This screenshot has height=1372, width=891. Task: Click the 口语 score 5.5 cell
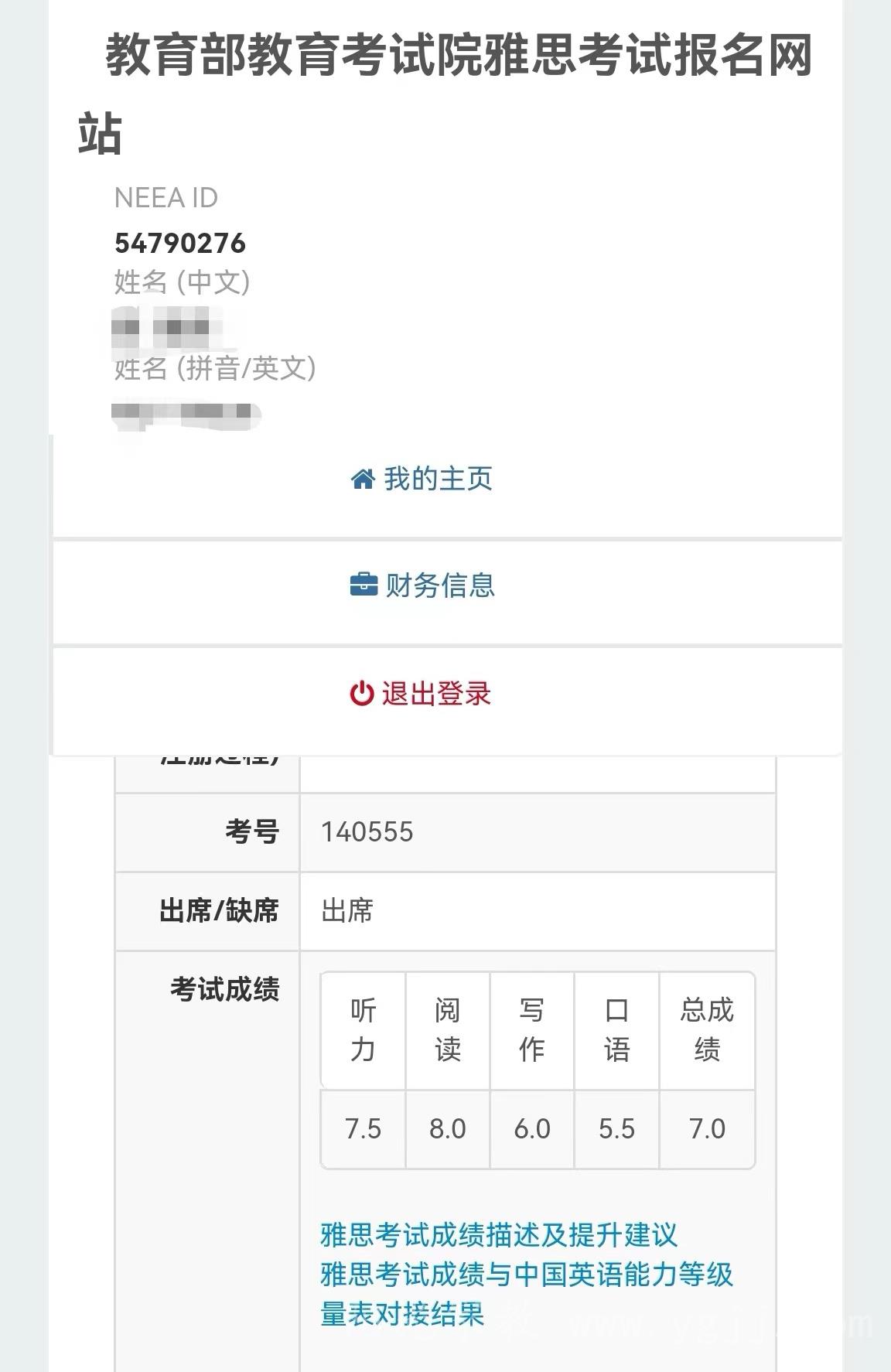(616, 1129)
